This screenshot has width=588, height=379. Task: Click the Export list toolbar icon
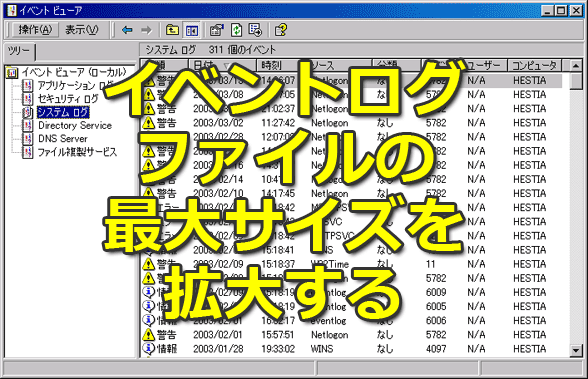[x=255, y=30]
